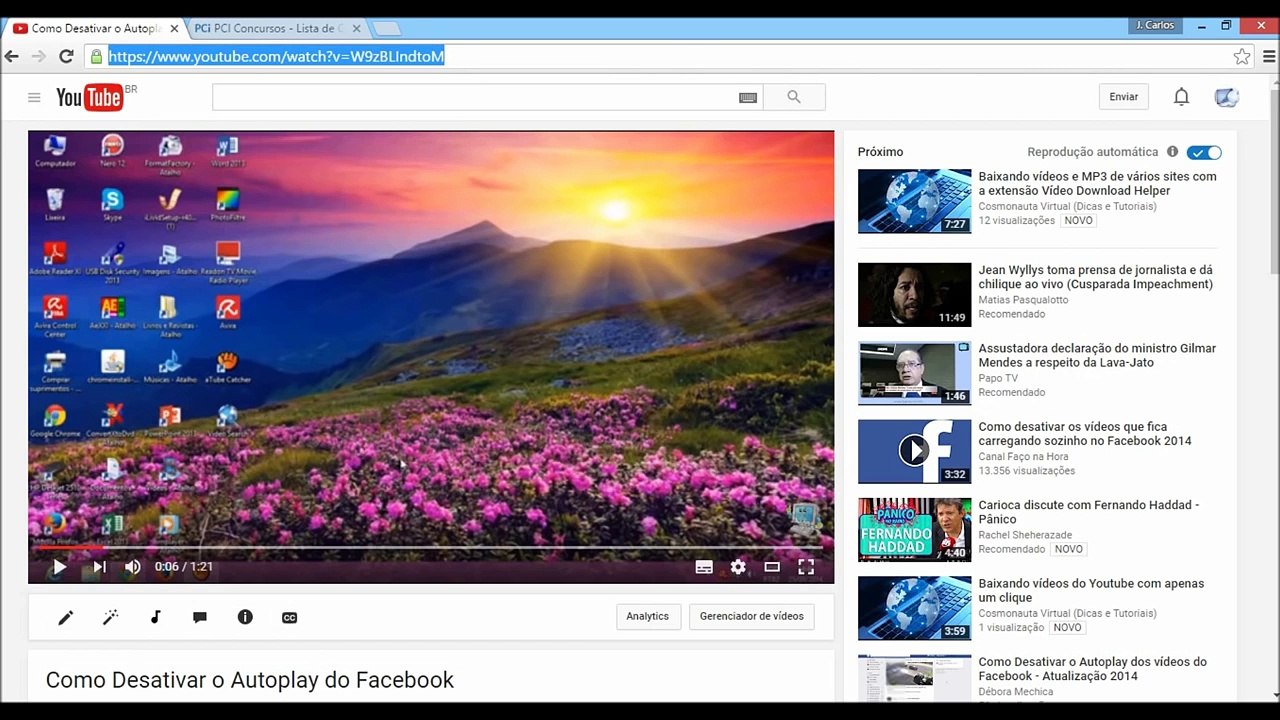Open Como desativar os vídeos Facebook 2014 link

click(x=1085, y=434)
